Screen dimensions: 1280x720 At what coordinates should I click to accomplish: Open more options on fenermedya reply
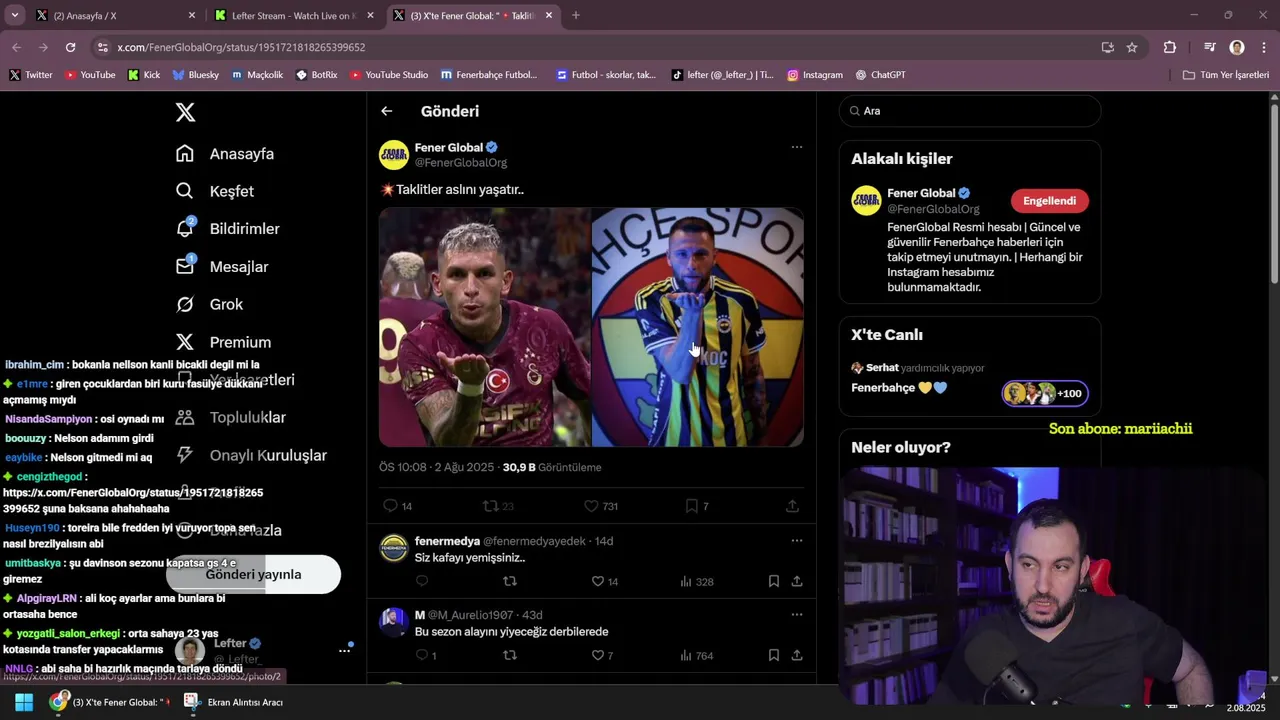coord(796,541)
